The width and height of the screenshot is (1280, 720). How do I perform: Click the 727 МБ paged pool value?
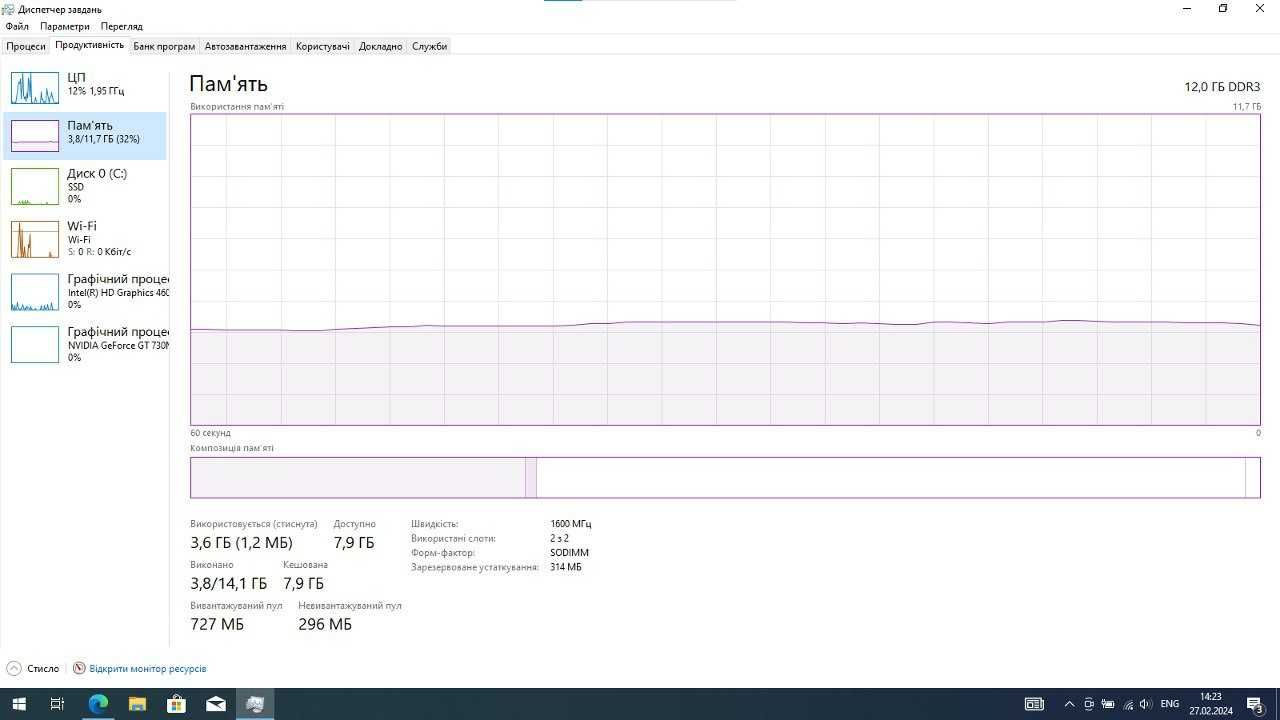coord(217,624)
